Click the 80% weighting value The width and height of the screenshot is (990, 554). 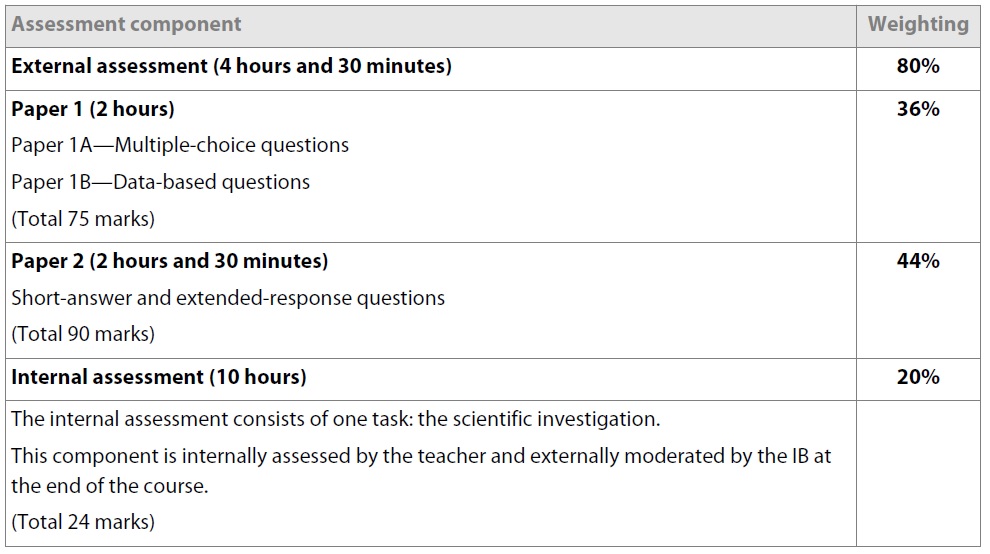point(918,66)
